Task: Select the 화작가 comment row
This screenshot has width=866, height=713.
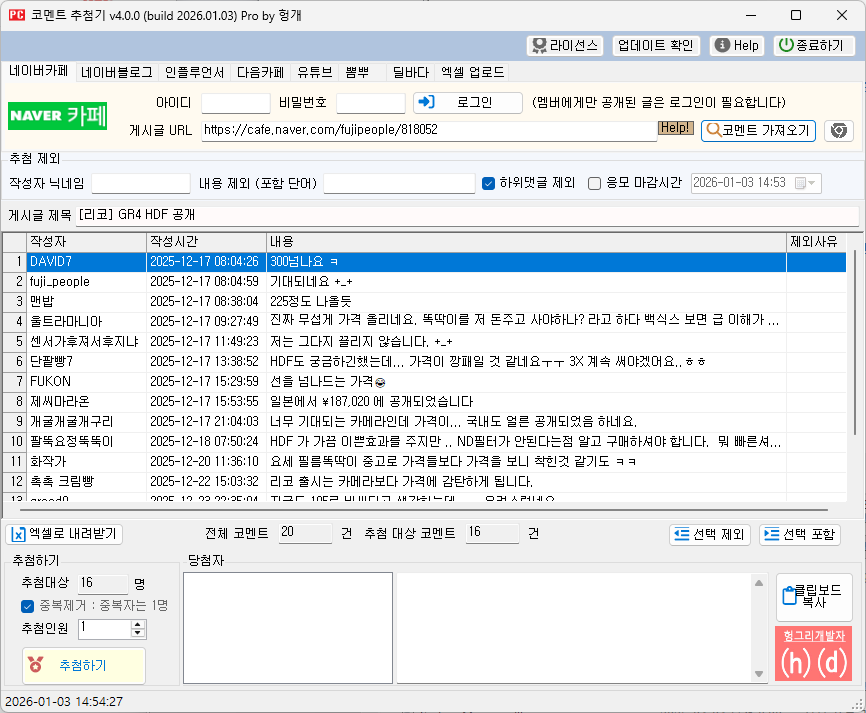Action: (x=424, y=462)
